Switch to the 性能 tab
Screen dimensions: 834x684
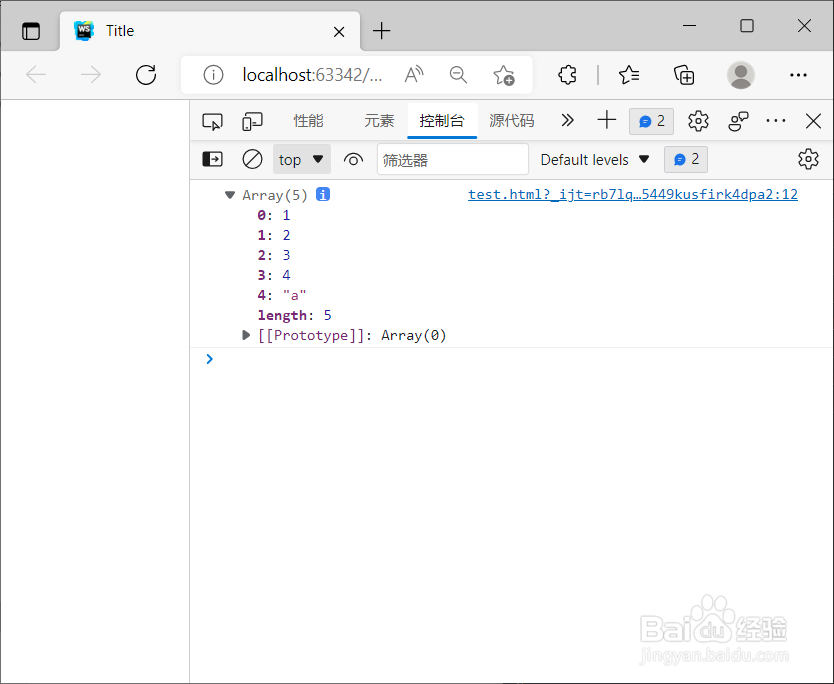click(308, 121)
